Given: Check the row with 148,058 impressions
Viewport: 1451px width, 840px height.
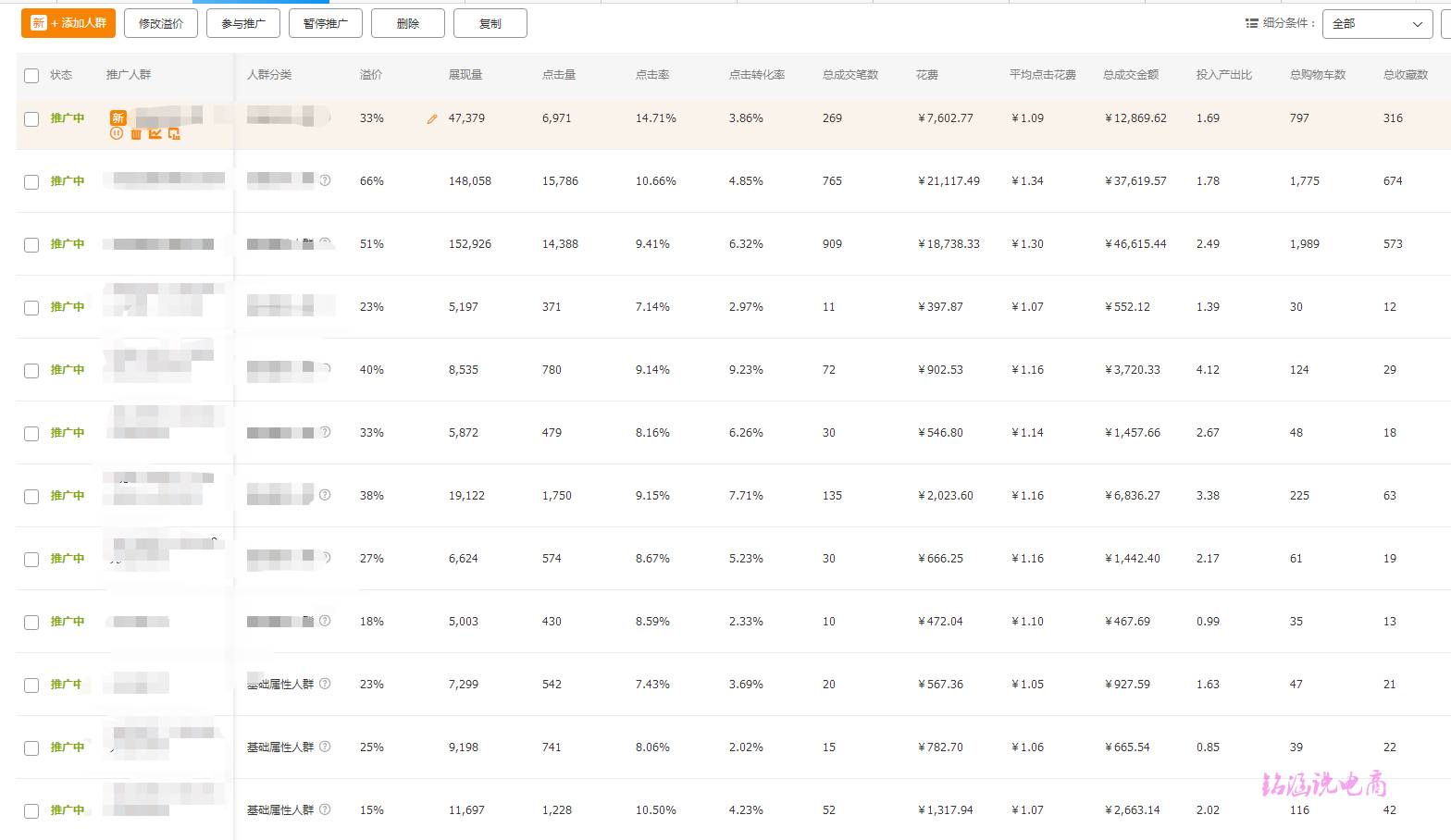Looking at the screenshot, I should tap(31, 182).
